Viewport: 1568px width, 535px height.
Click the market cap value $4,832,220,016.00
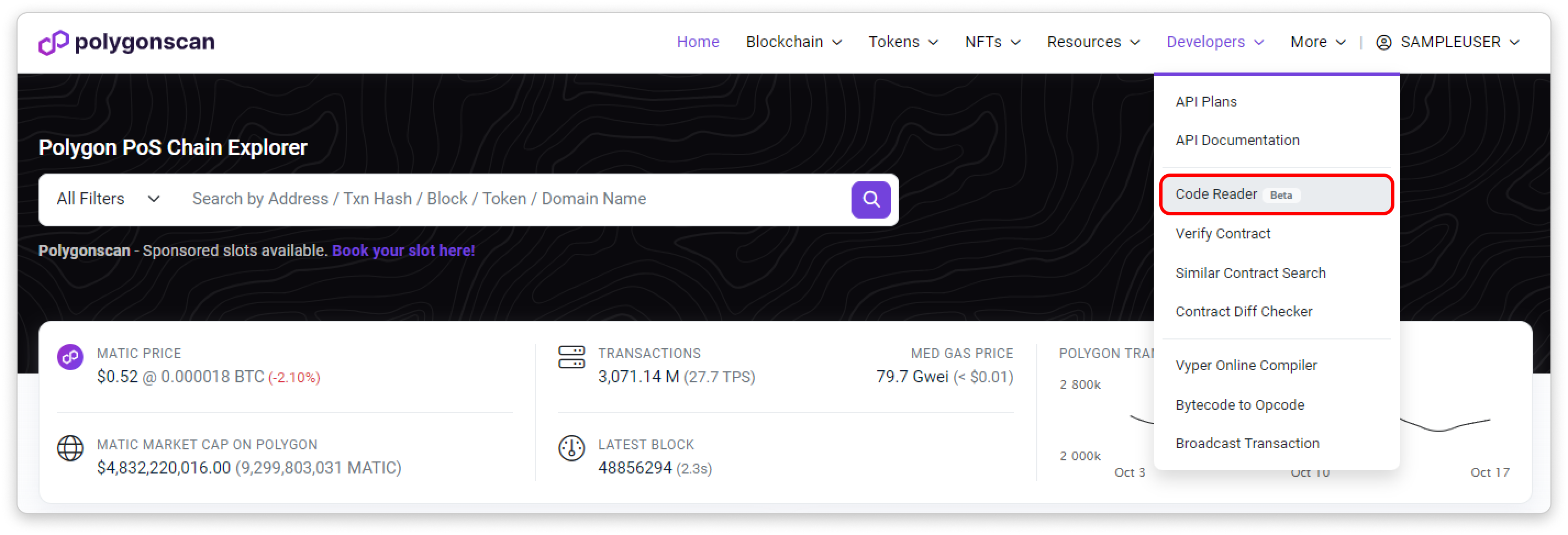164,468
